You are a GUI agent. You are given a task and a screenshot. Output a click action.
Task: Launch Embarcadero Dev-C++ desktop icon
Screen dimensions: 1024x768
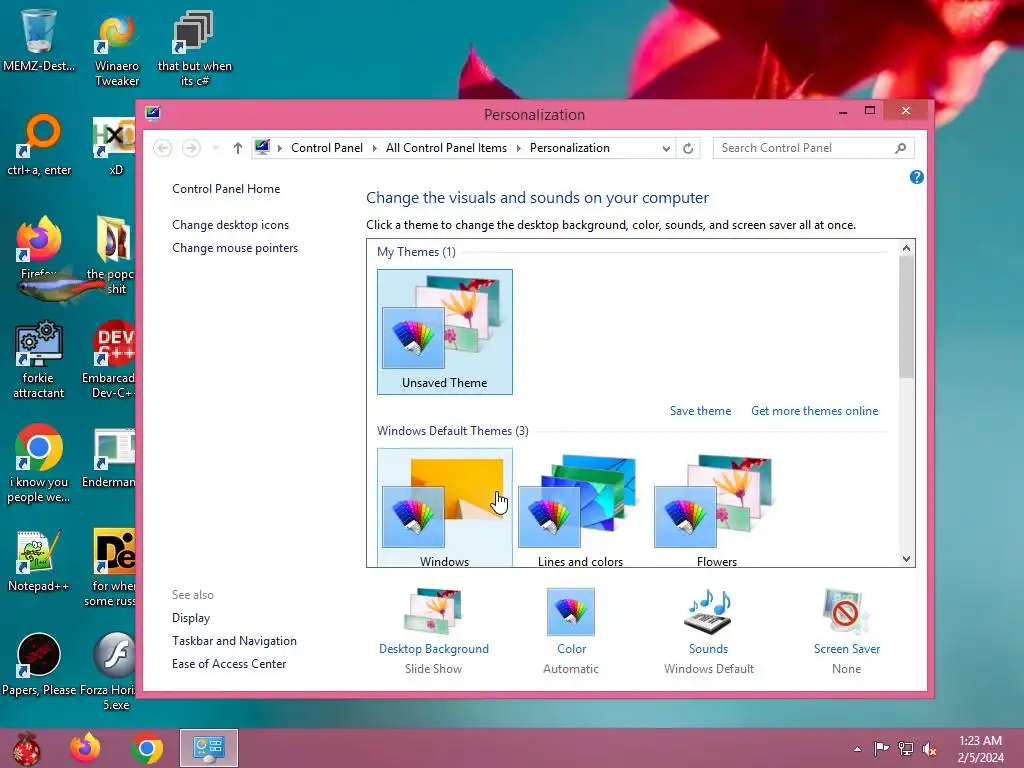coord(110,359)
